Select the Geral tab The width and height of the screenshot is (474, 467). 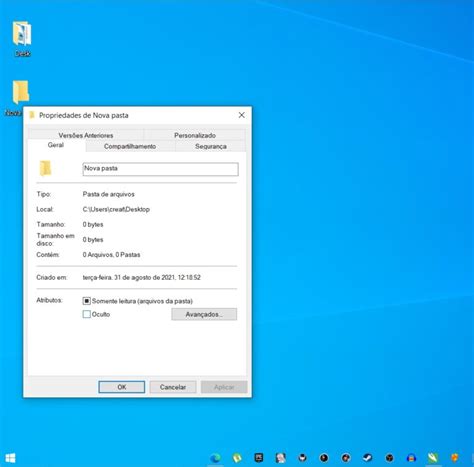[56, 145]
